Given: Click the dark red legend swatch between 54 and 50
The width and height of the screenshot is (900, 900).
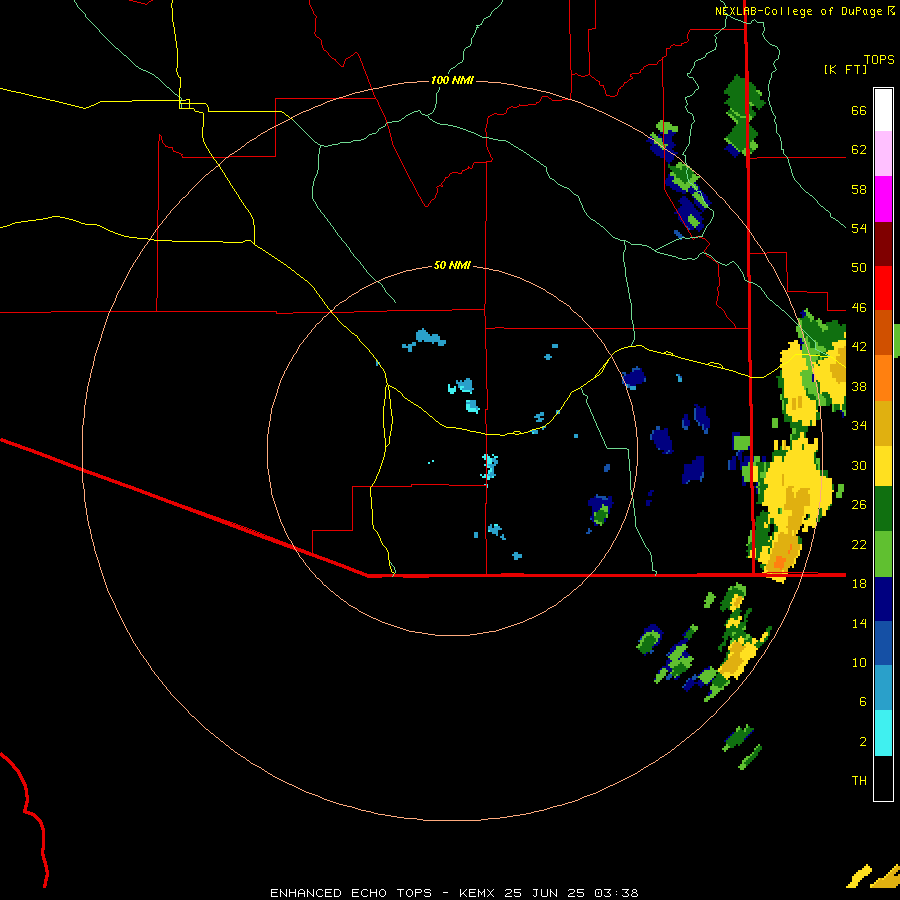Looking at the screenshot, I should tap(883, 243).
